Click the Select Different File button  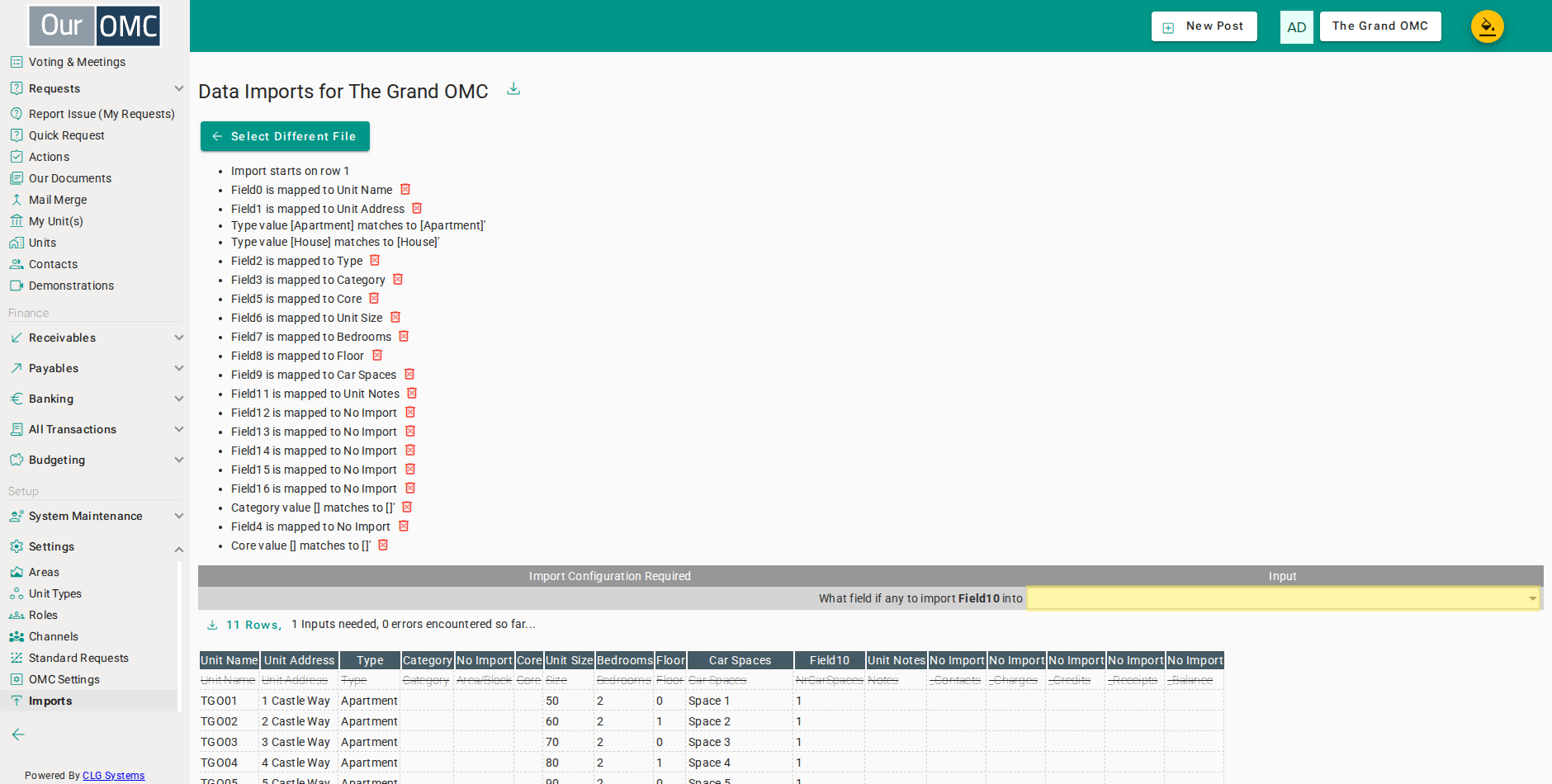pos(285,136)
